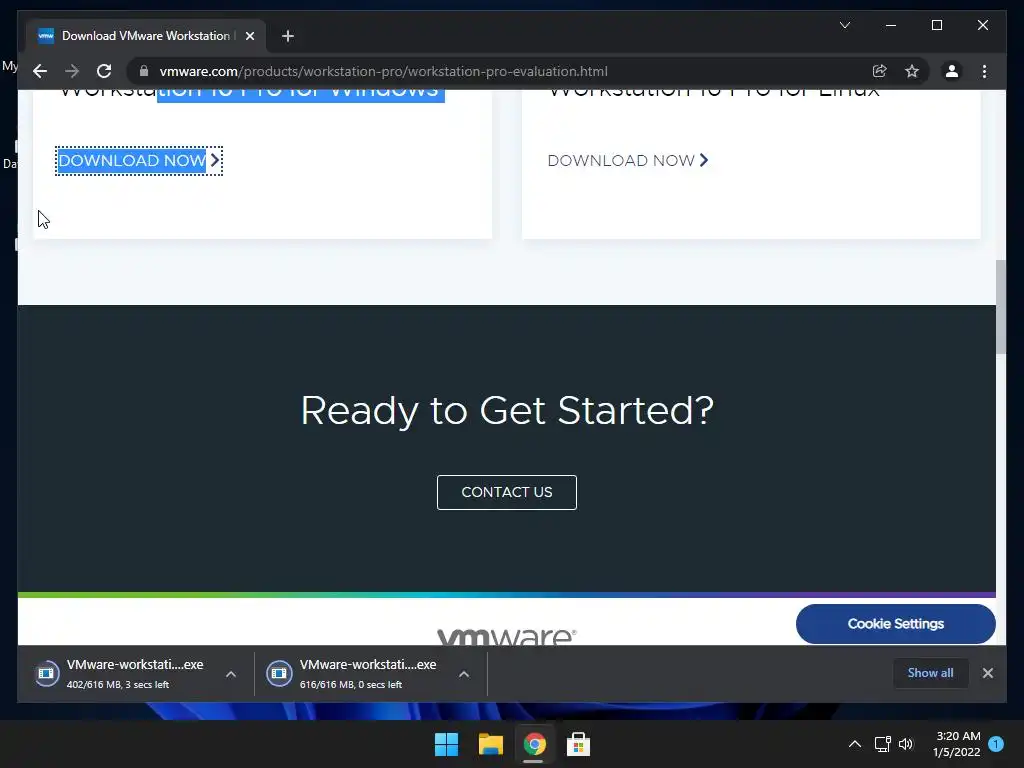View site lock information icon
Viewport: 1024px width, 768px height.
[144, 71]
